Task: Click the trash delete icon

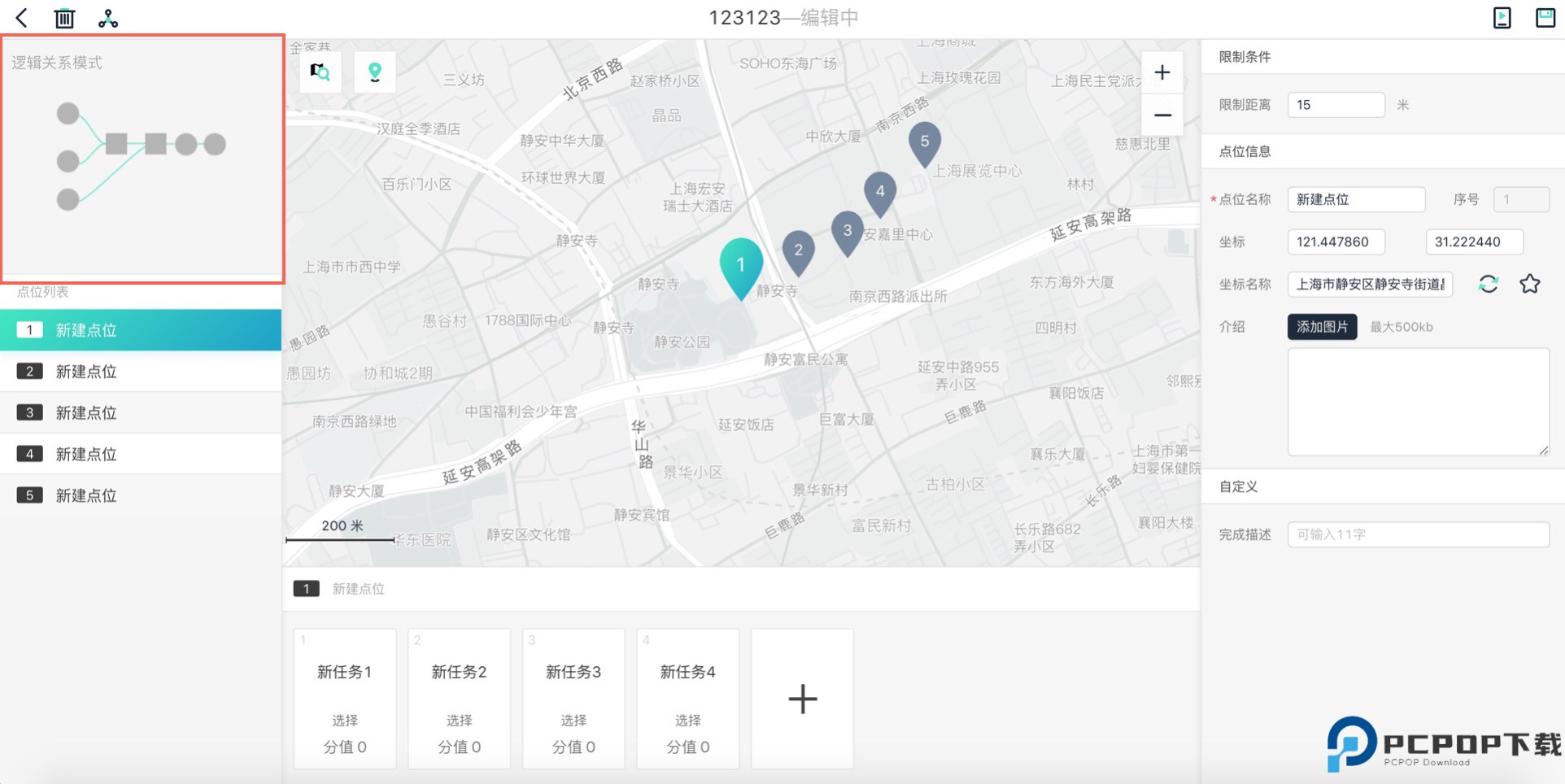Action: (64, 18)
